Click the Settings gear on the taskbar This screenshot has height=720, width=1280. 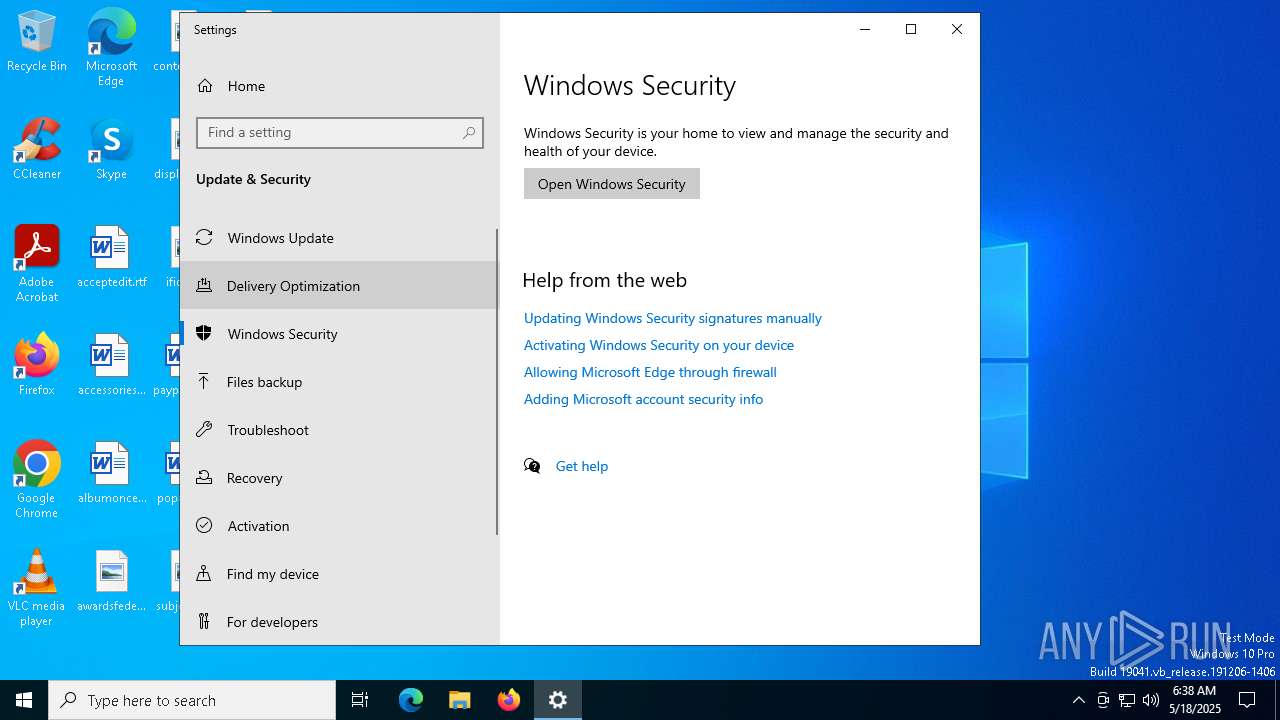(558, 700)
